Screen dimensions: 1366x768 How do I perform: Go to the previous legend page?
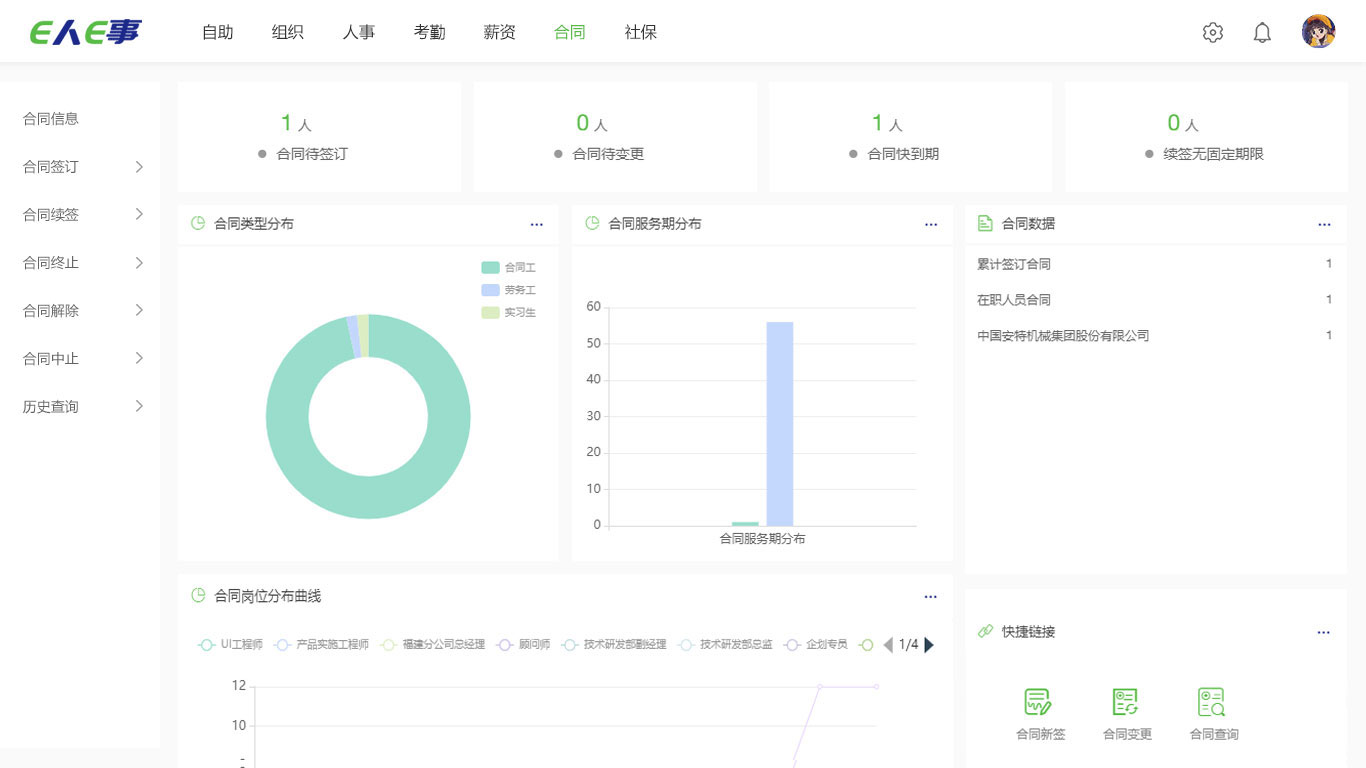[888, 645]
